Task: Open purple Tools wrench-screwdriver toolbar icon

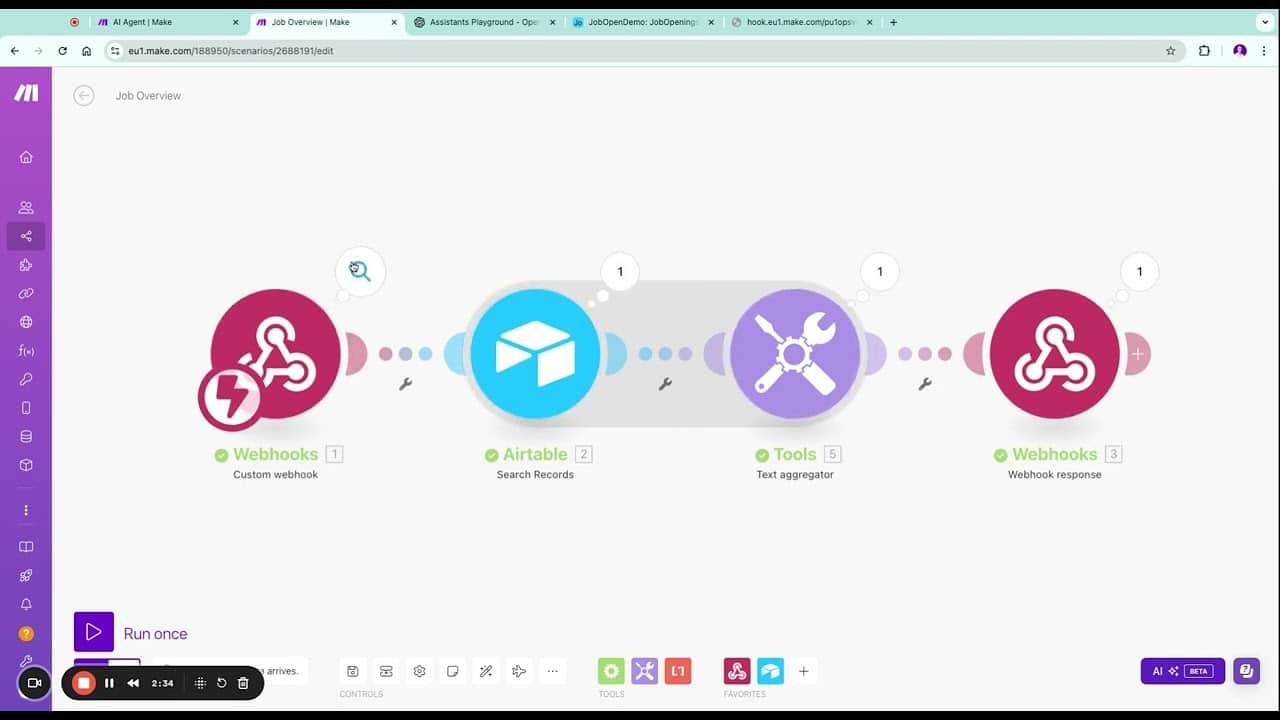Action: 645,671
